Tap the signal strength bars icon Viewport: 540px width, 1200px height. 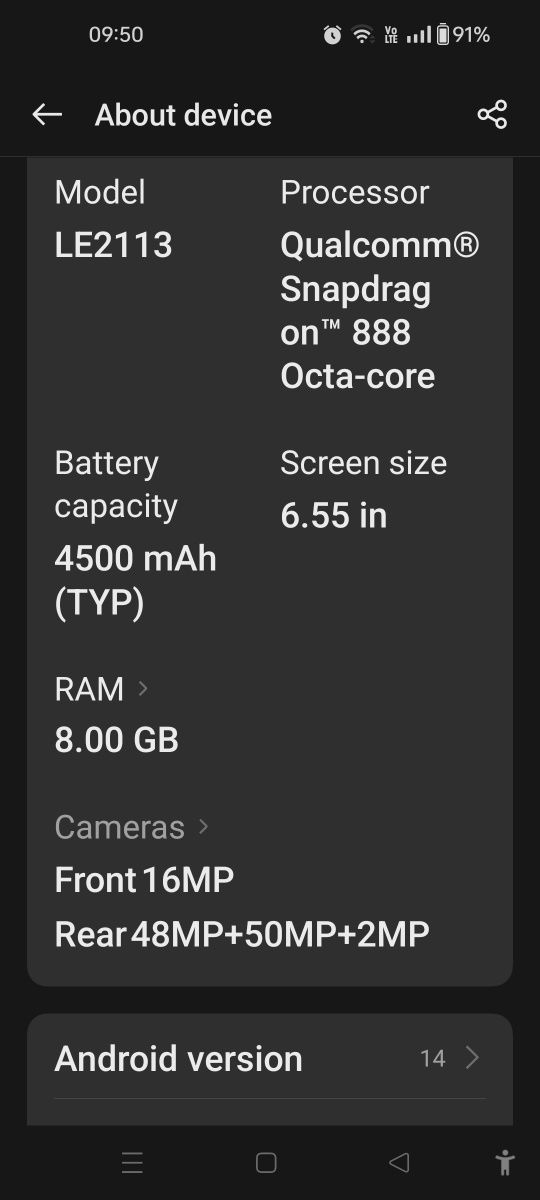pyautogui.click(x=419, y=35)
